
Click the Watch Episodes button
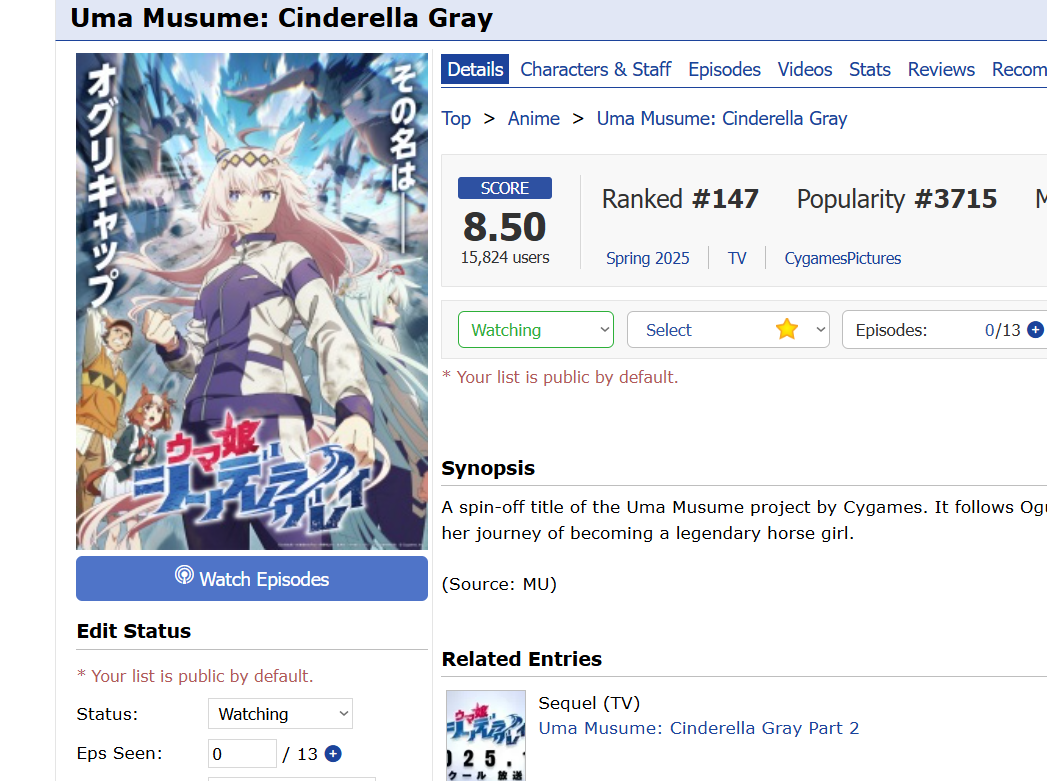pyautogui.click(x=252, y=579)
